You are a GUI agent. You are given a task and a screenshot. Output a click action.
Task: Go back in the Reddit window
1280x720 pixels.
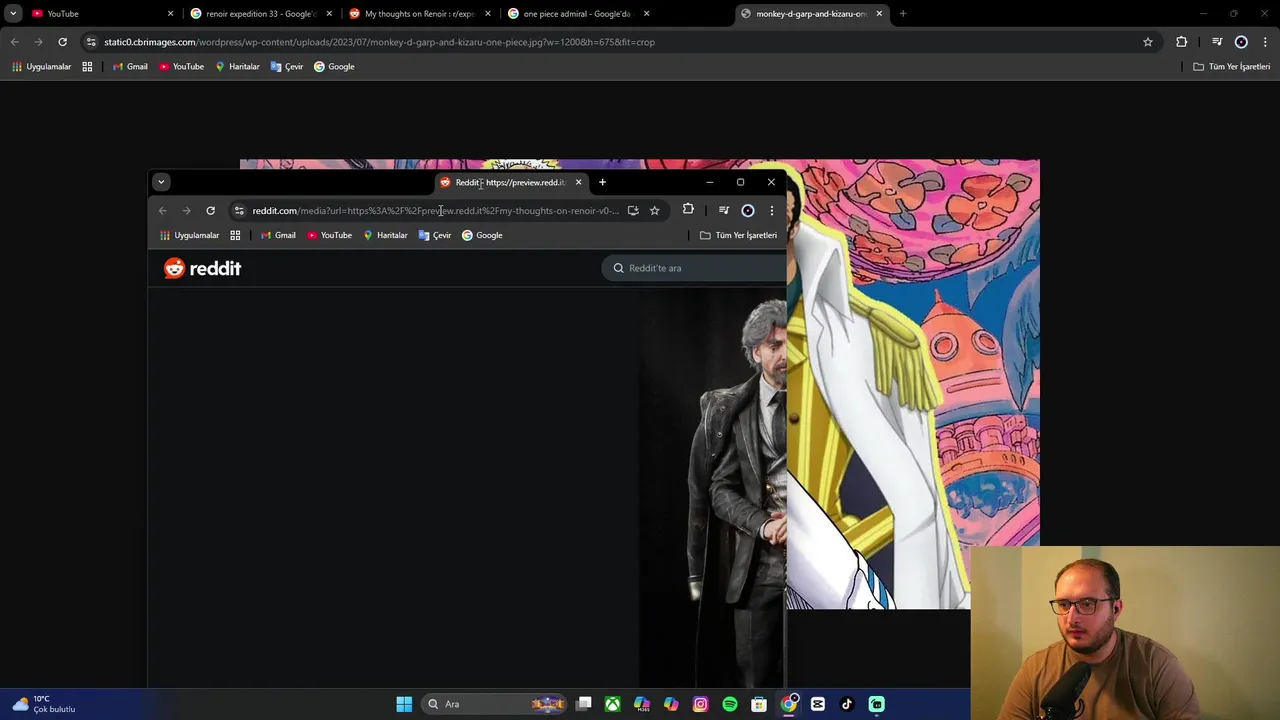click(x=162, y=210)
